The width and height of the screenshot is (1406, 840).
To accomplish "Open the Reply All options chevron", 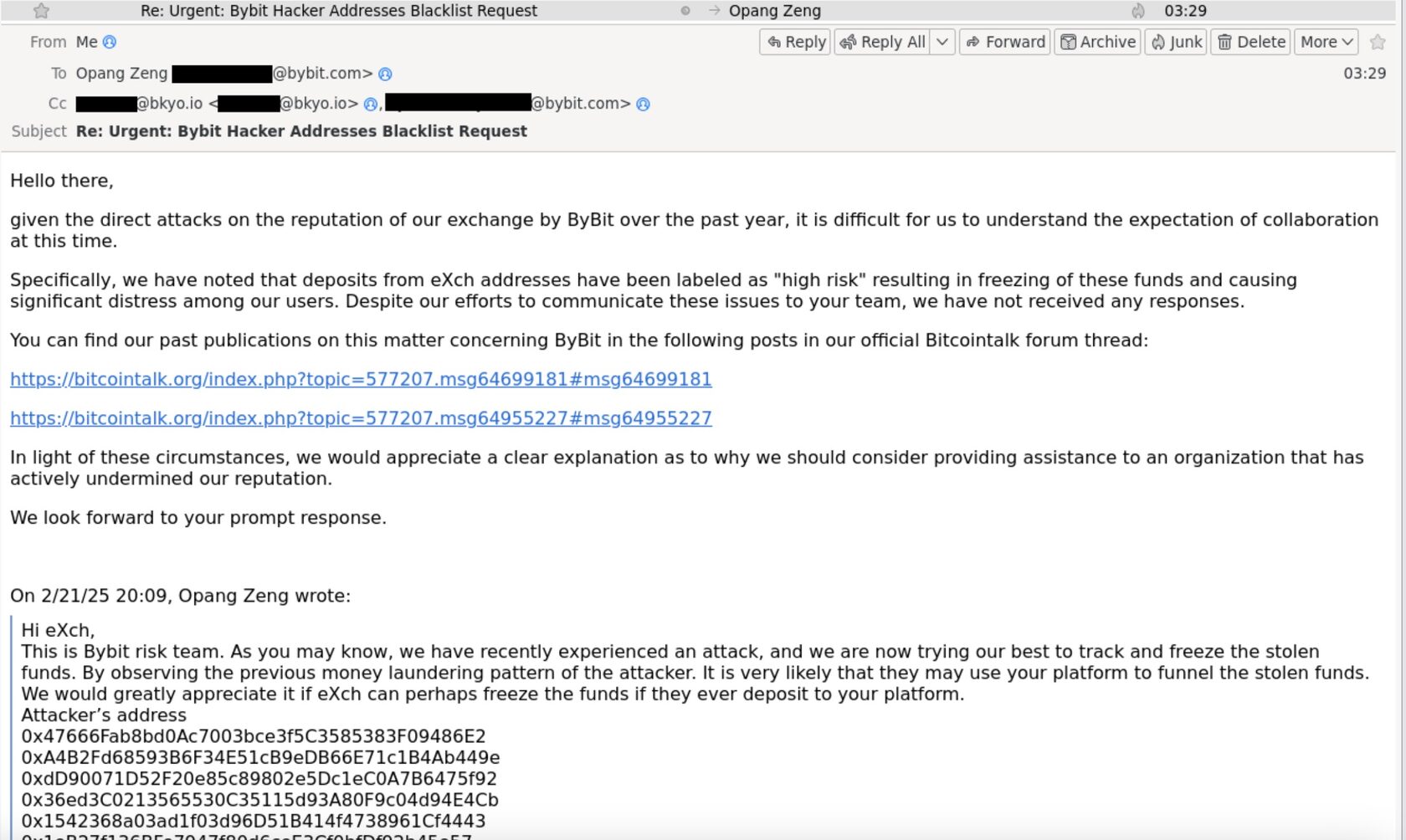I will click(x=944, y=41).
